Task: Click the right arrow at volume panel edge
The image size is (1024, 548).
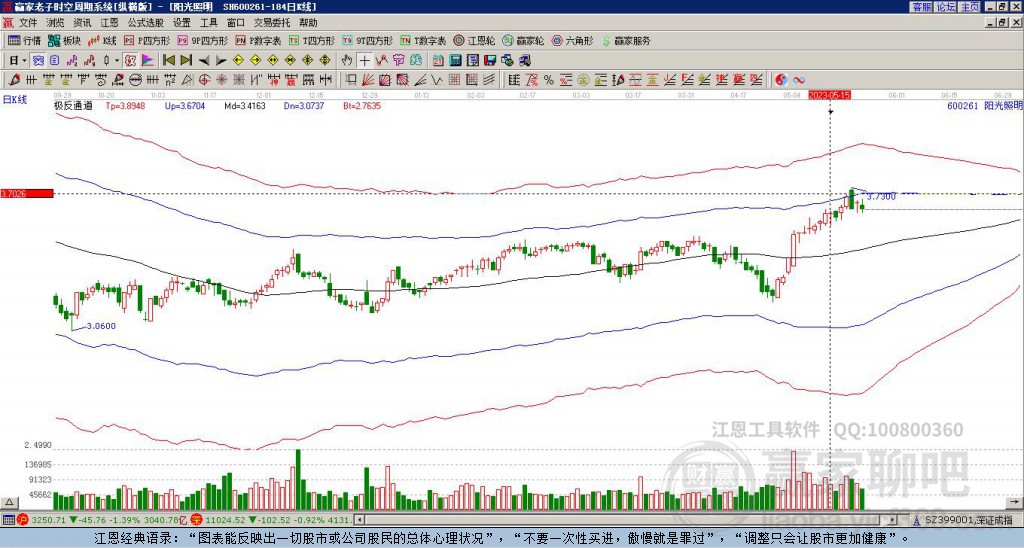Action: coord(1016,502)
